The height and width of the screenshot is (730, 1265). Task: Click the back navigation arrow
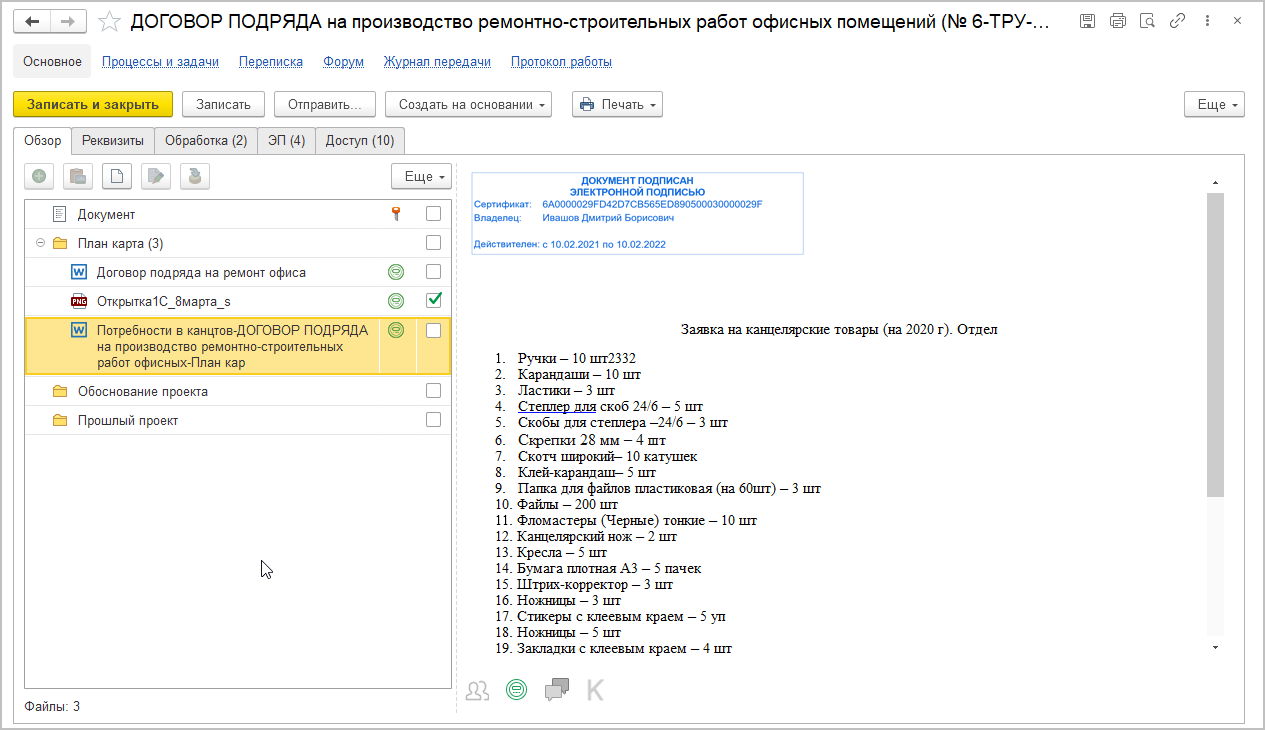pyautogui.click(x=33, y=21)
